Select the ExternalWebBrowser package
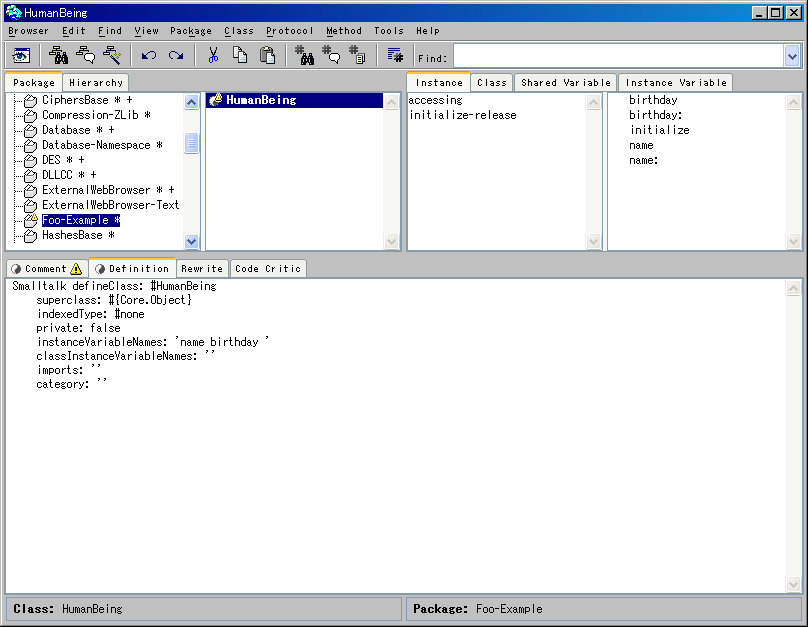808x627 pixels. 108,190
